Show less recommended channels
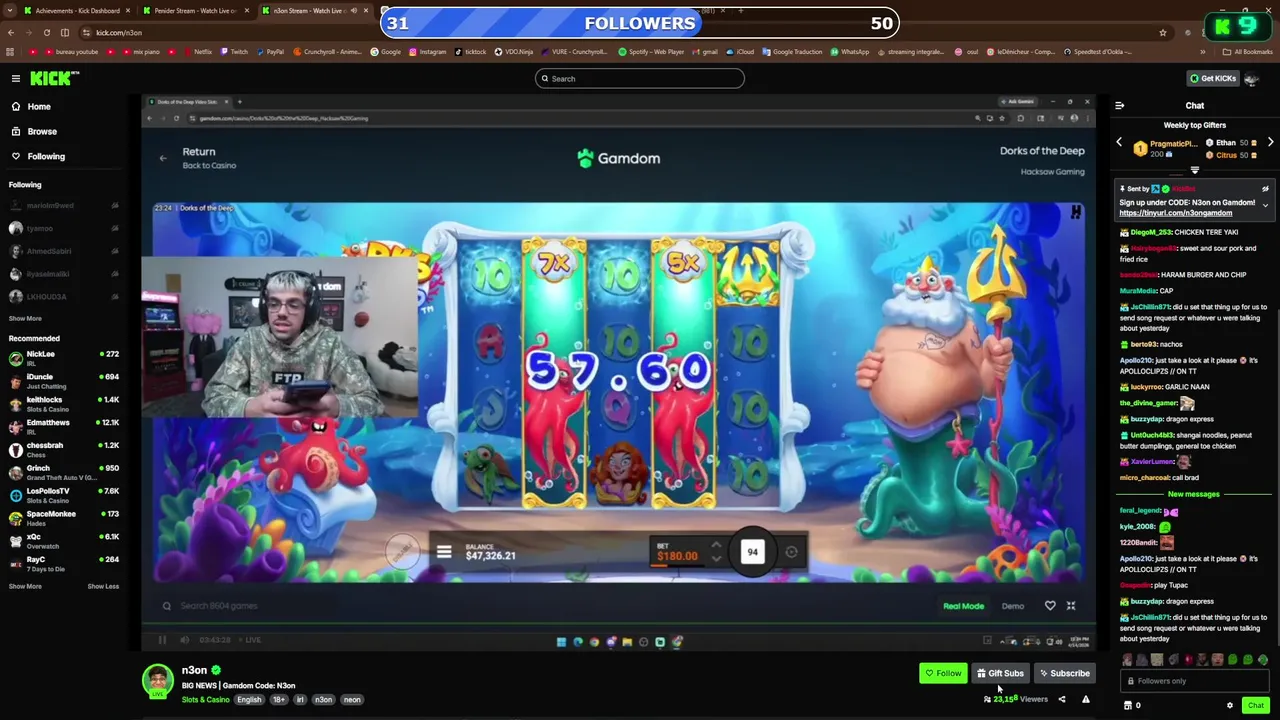 tap(103, 586)
